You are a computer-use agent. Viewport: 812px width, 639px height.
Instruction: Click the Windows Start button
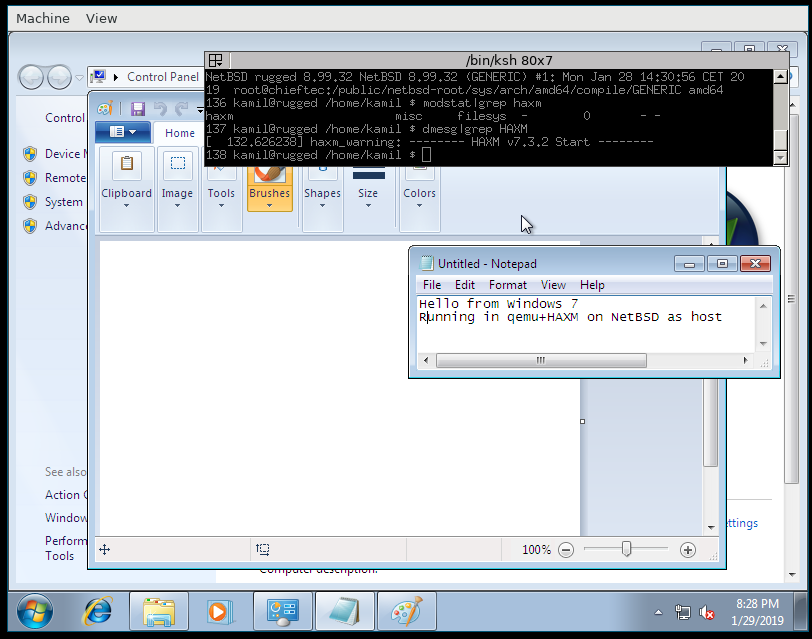[x=35, y=610]
